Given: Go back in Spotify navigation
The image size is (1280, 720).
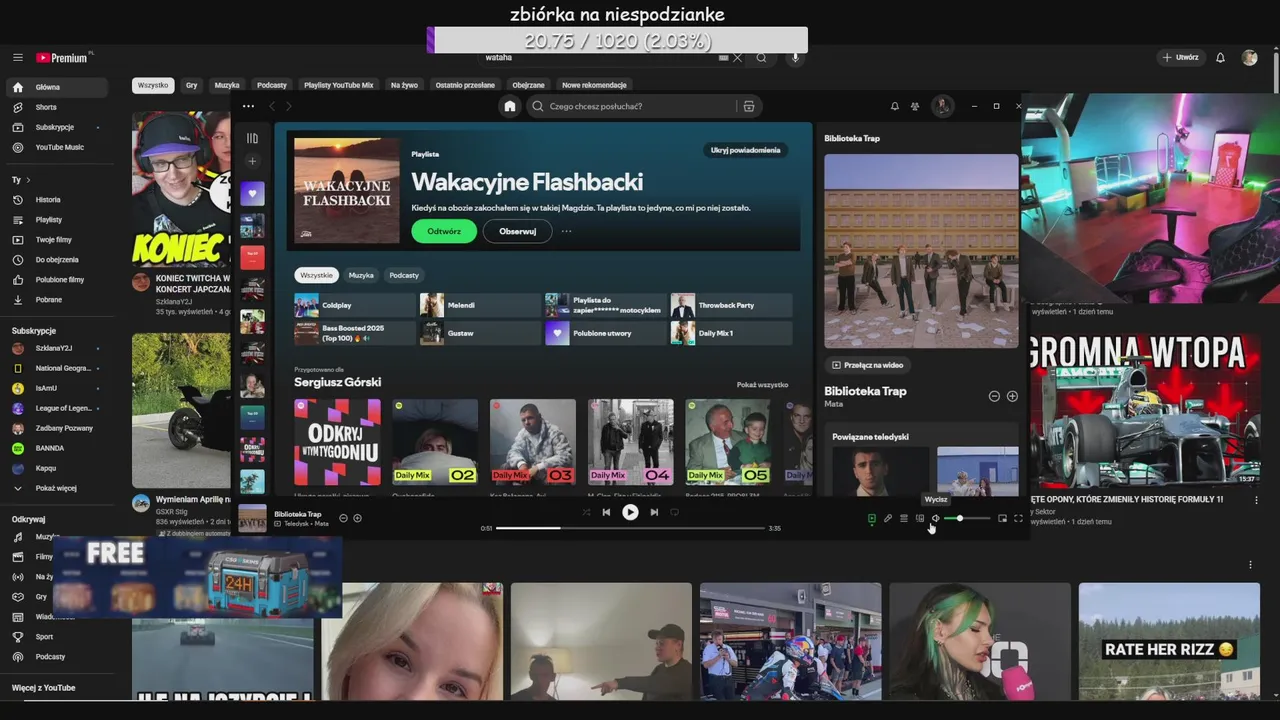Looking at the screenshot, I should pyautogui.click(x=271, y=106).
